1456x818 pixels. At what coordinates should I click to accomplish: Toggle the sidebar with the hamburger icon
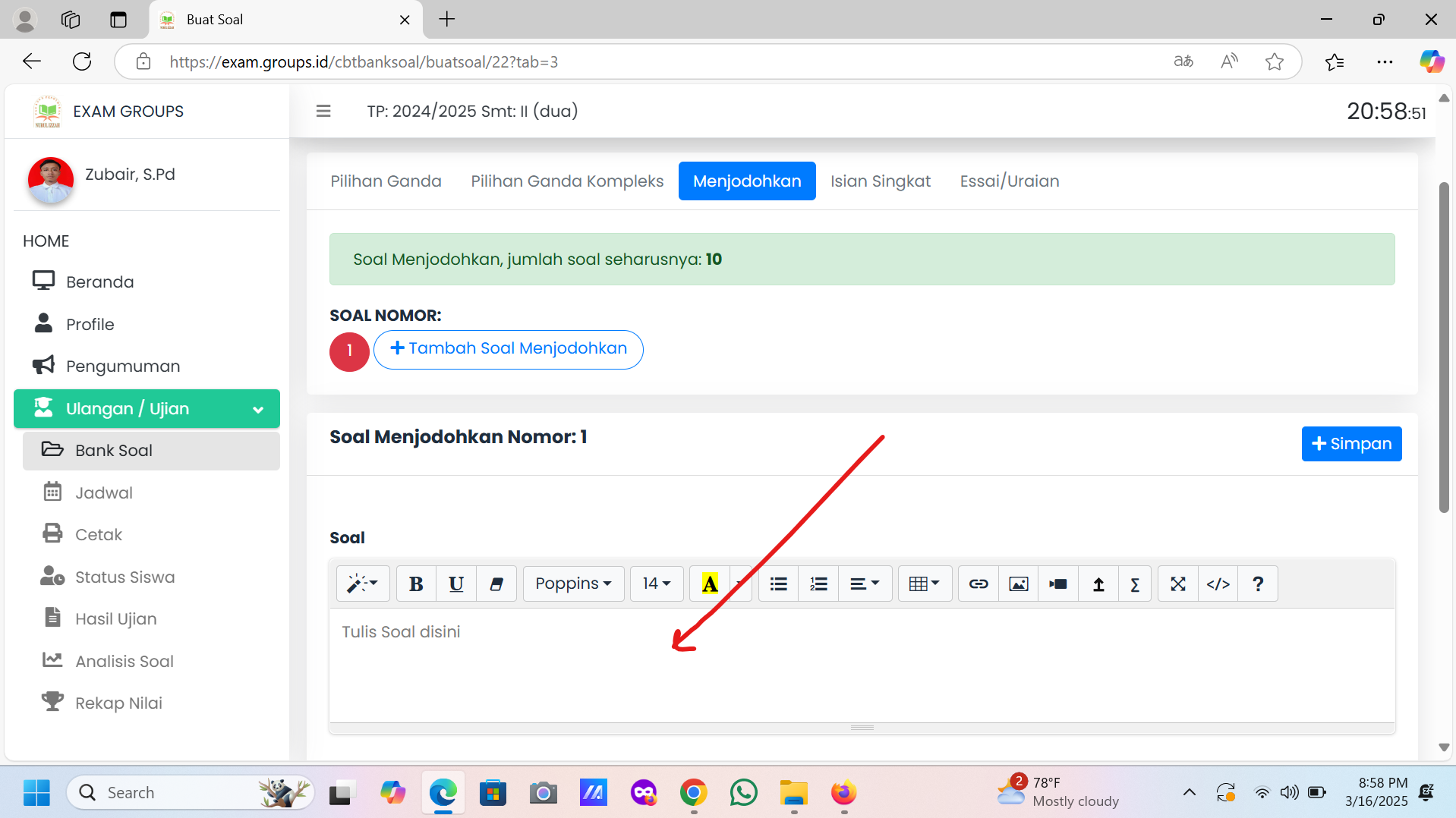[x=323, y=112]
